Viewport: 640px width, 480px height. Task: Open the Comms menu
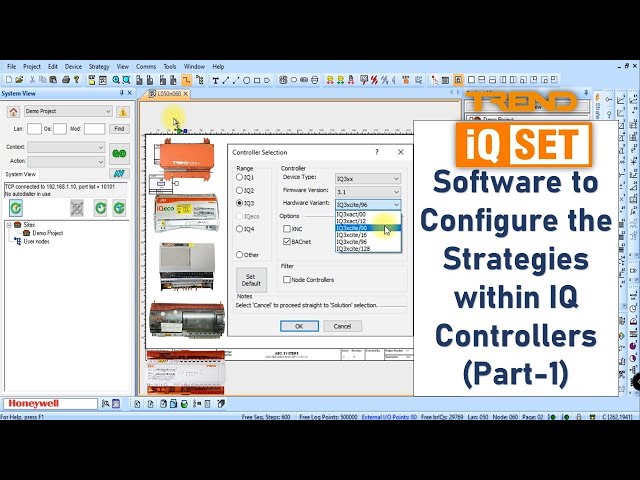pyautogui.click(x=146, y=67)
